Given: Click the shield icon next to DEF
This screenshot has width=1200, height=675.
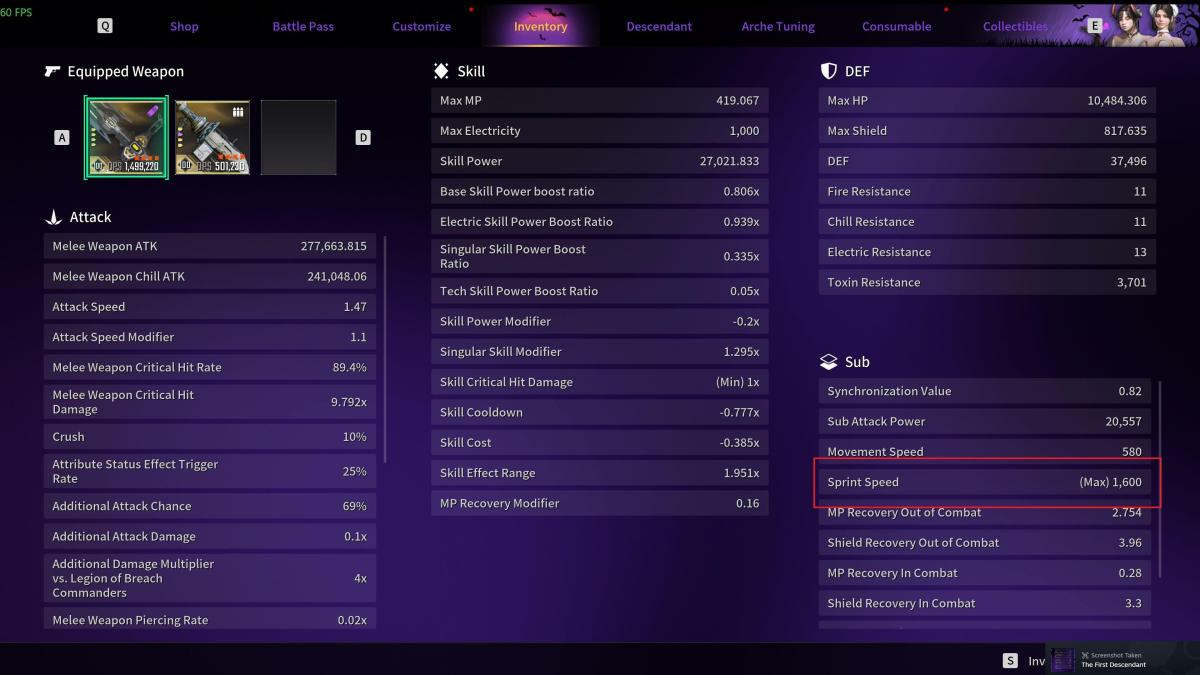Looking at the screenshot, I should tap(828, 72).
